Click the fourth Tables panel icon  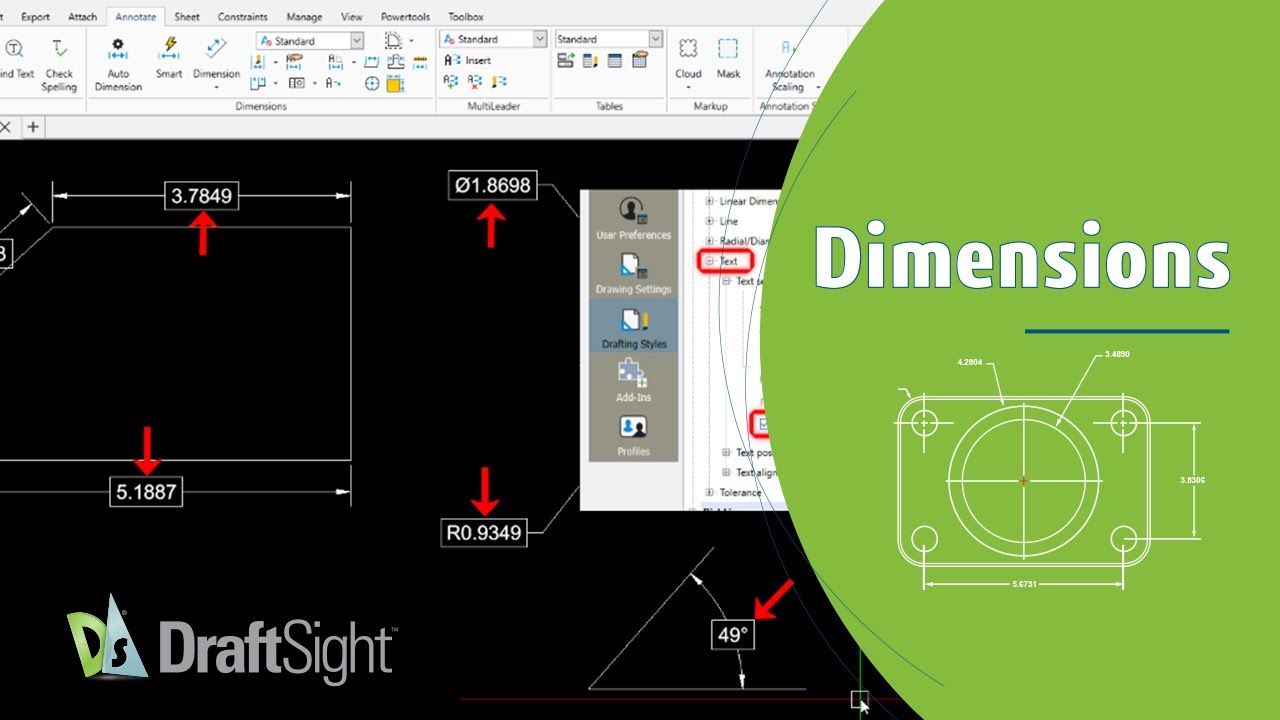640,61
